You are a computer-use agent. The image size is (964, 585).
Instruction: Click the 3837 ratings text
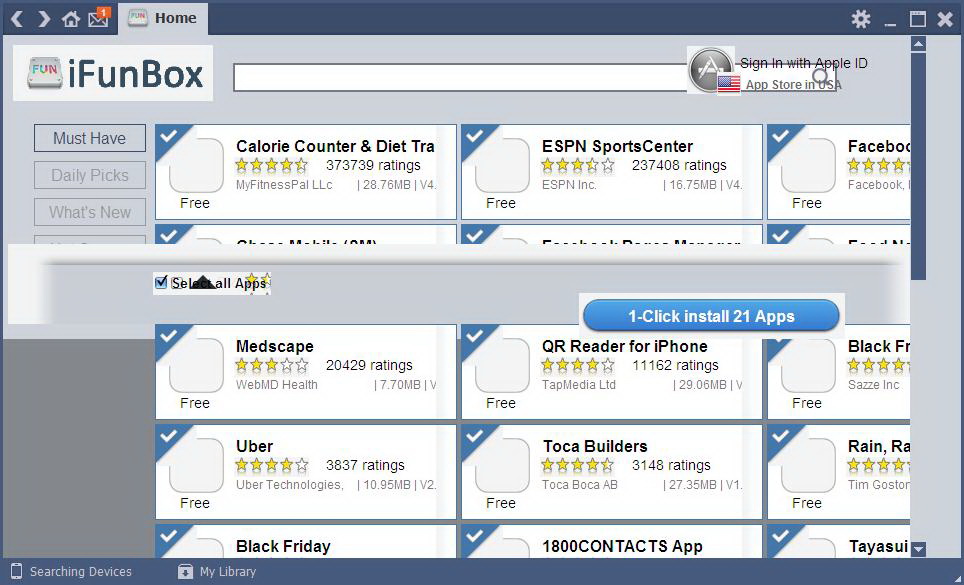pyautogui.click(x=365, y=465)
